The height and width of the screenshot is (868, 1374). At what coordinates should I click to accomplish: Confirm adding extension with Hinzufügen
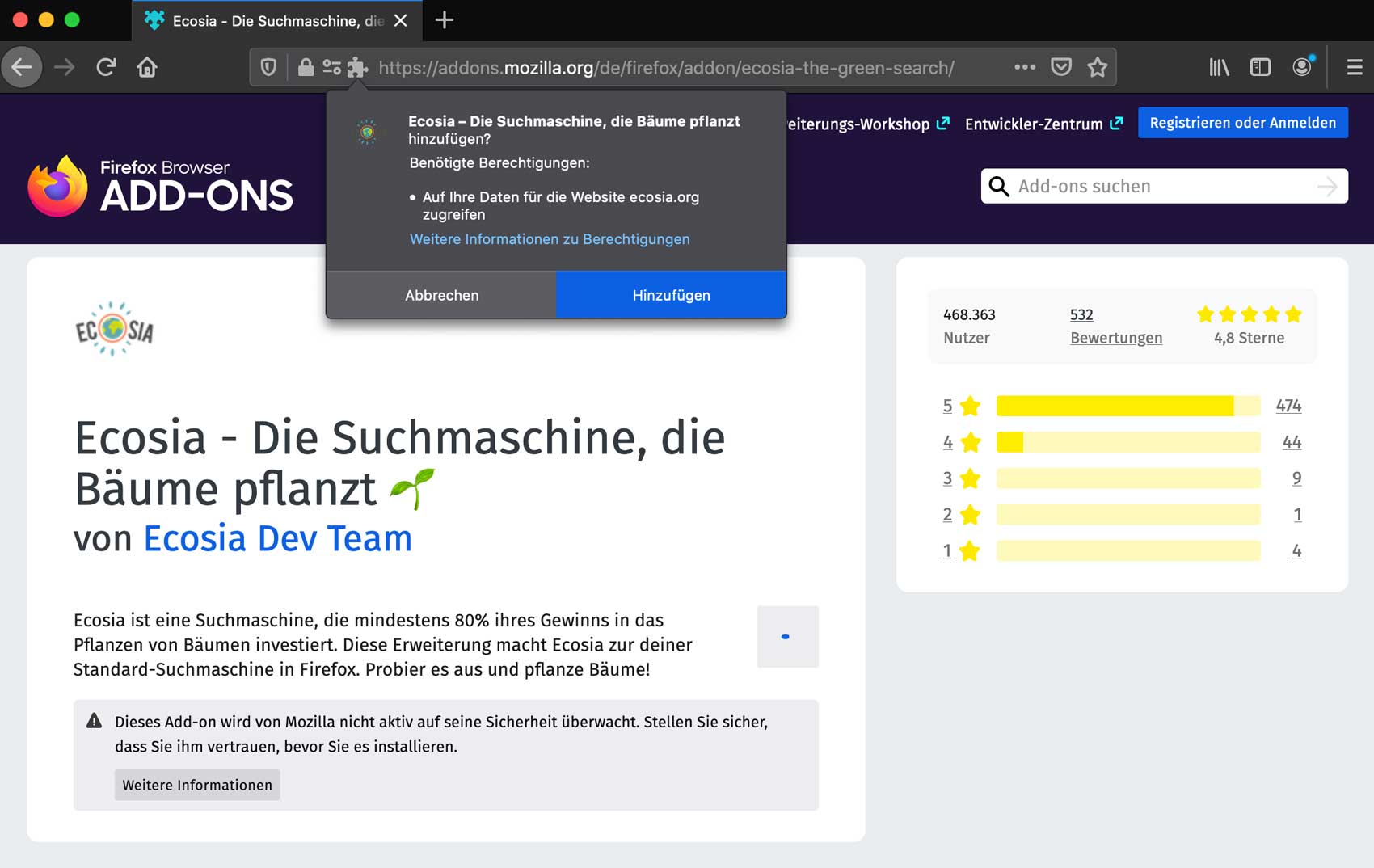coord(671,295)
